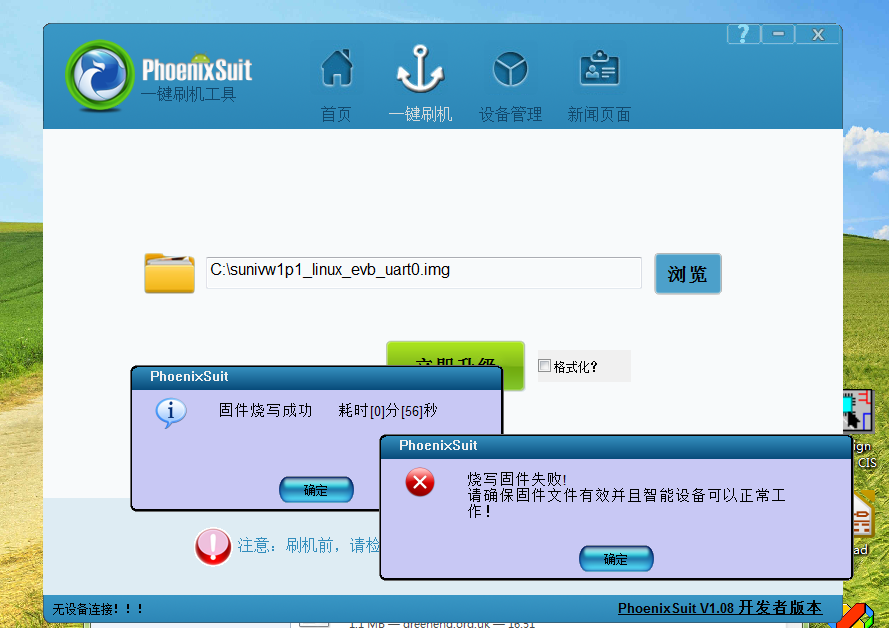The height and width of the screenshot is (628, 889).
Task: Click the firmware image path field
Action: (424, 273)
